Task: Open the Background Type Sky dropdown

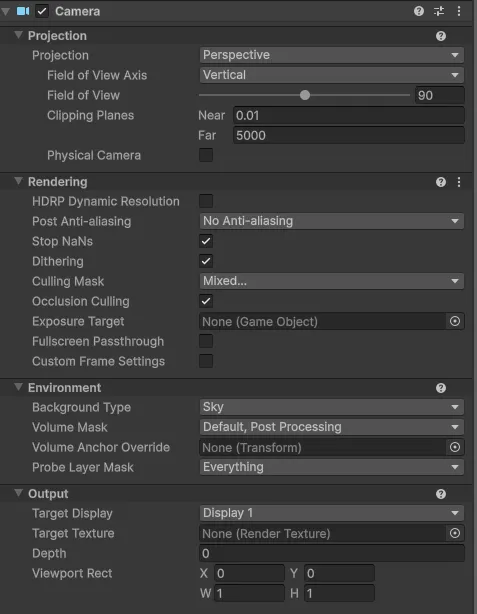Action: click(332, 407)
